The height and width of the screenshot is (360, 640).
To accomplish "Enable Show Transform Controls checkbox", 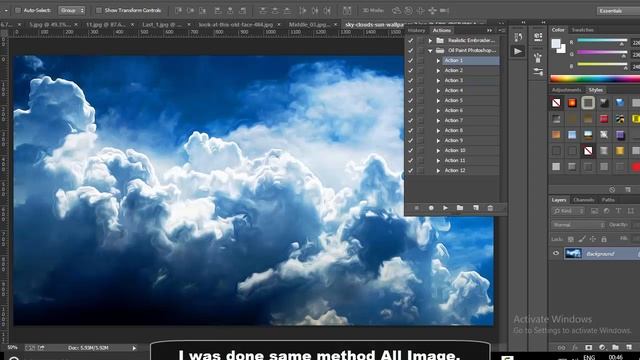I will [x=99, y=10].
